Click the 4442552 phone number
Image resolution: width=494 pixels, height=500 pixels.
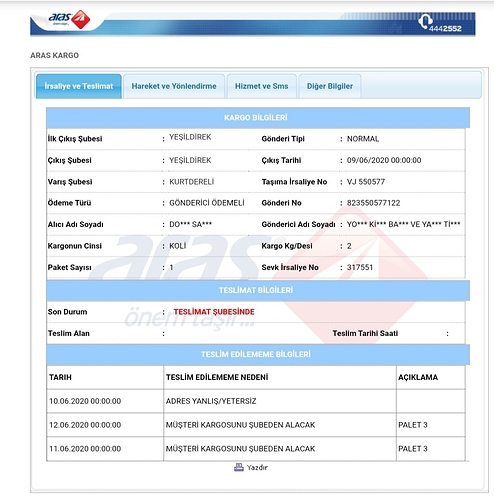click(x=445, y=28)
